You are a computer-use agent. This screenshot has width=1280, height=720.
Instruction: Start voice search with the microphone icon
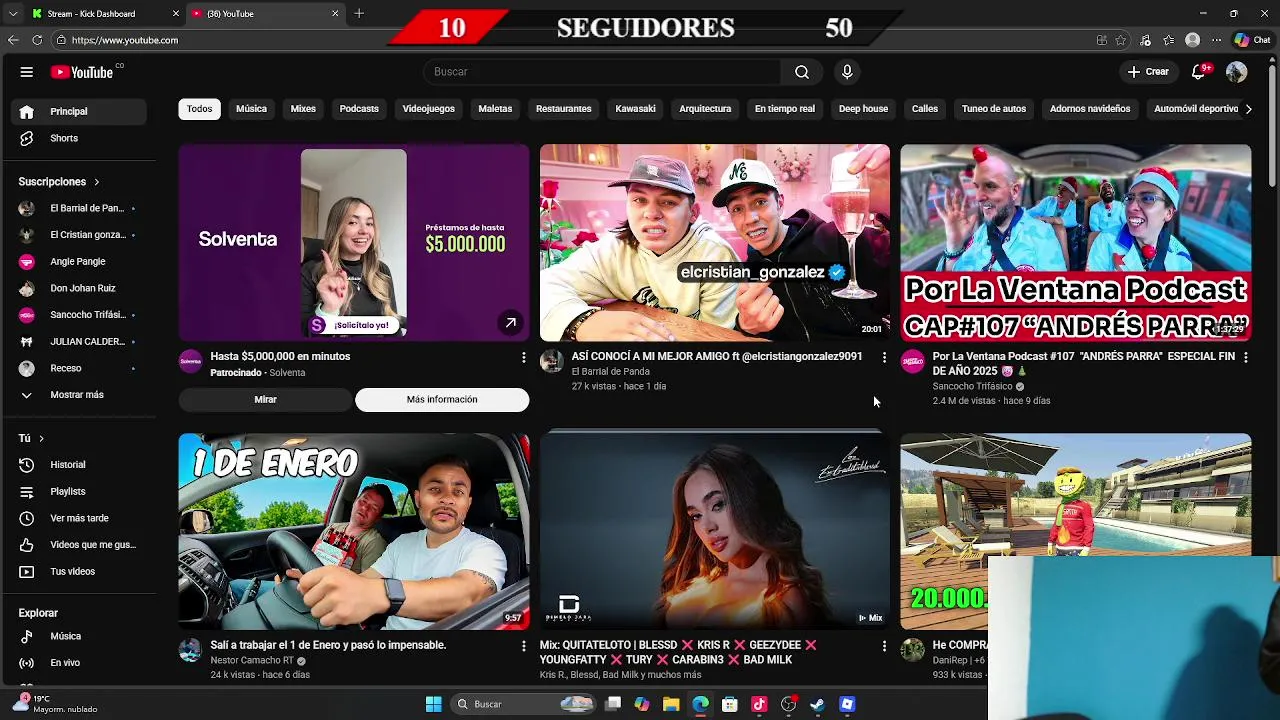pyautogui.click(x=847, y=72)
